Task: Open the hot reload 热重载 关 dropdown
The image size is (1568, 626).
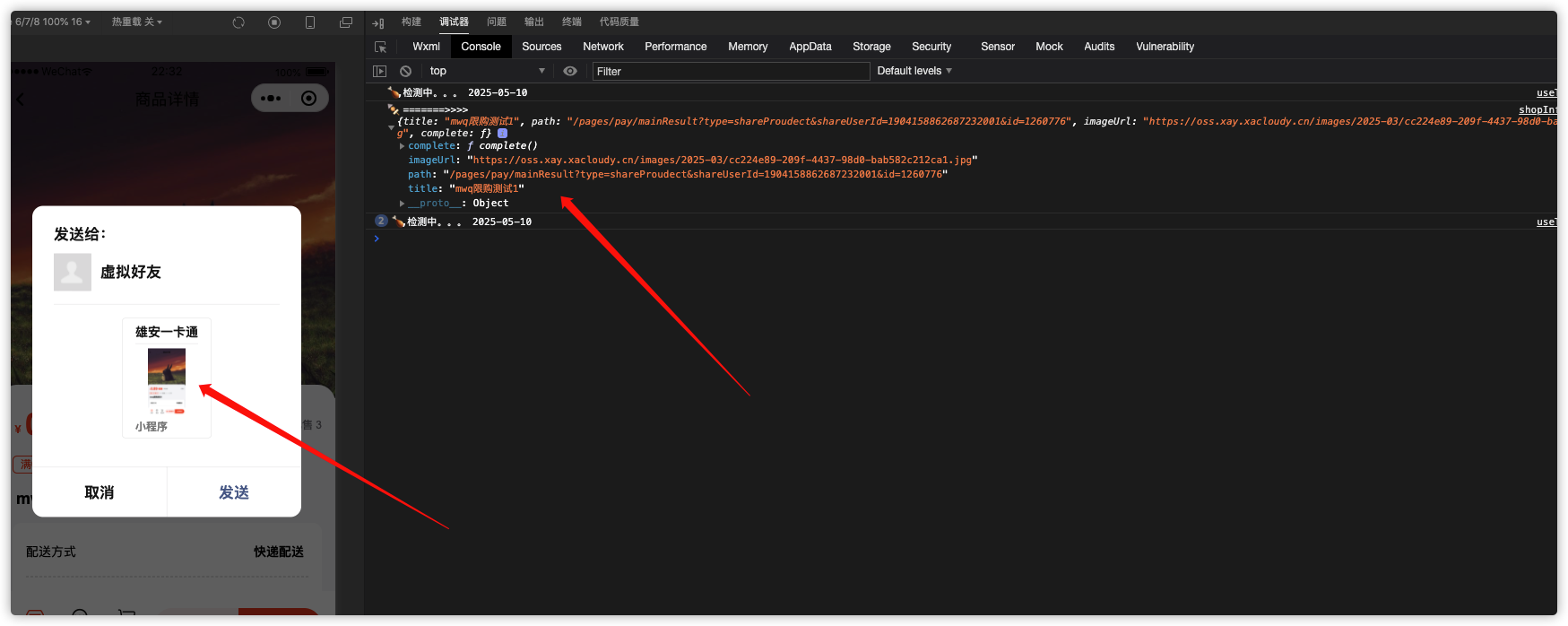Action: point(137,22)
